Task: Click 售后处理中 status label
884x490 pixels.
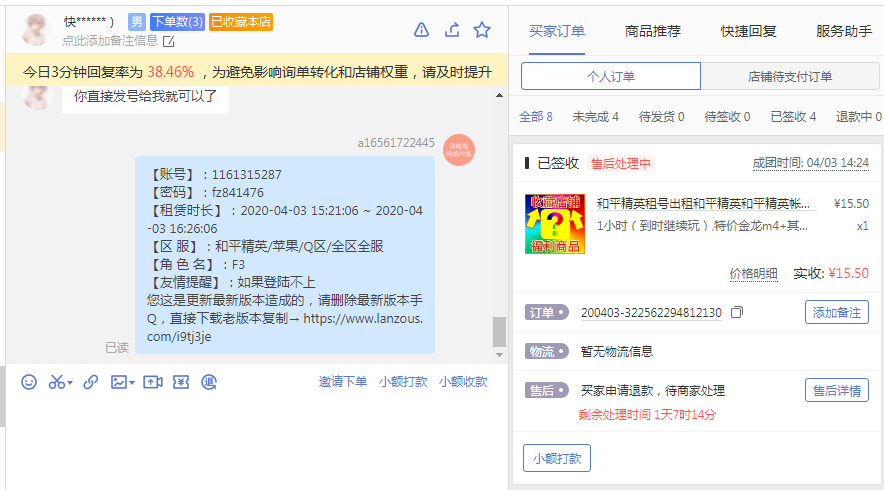Action: coord(621,164)
